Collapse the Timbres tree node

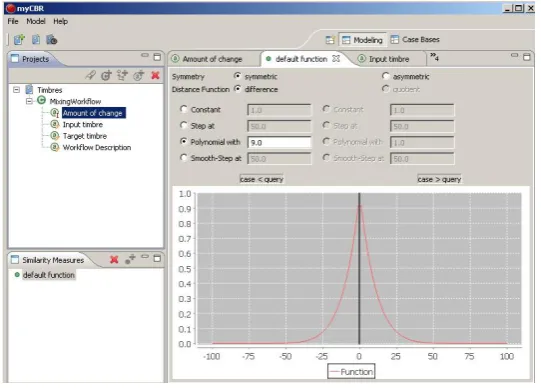16,90
